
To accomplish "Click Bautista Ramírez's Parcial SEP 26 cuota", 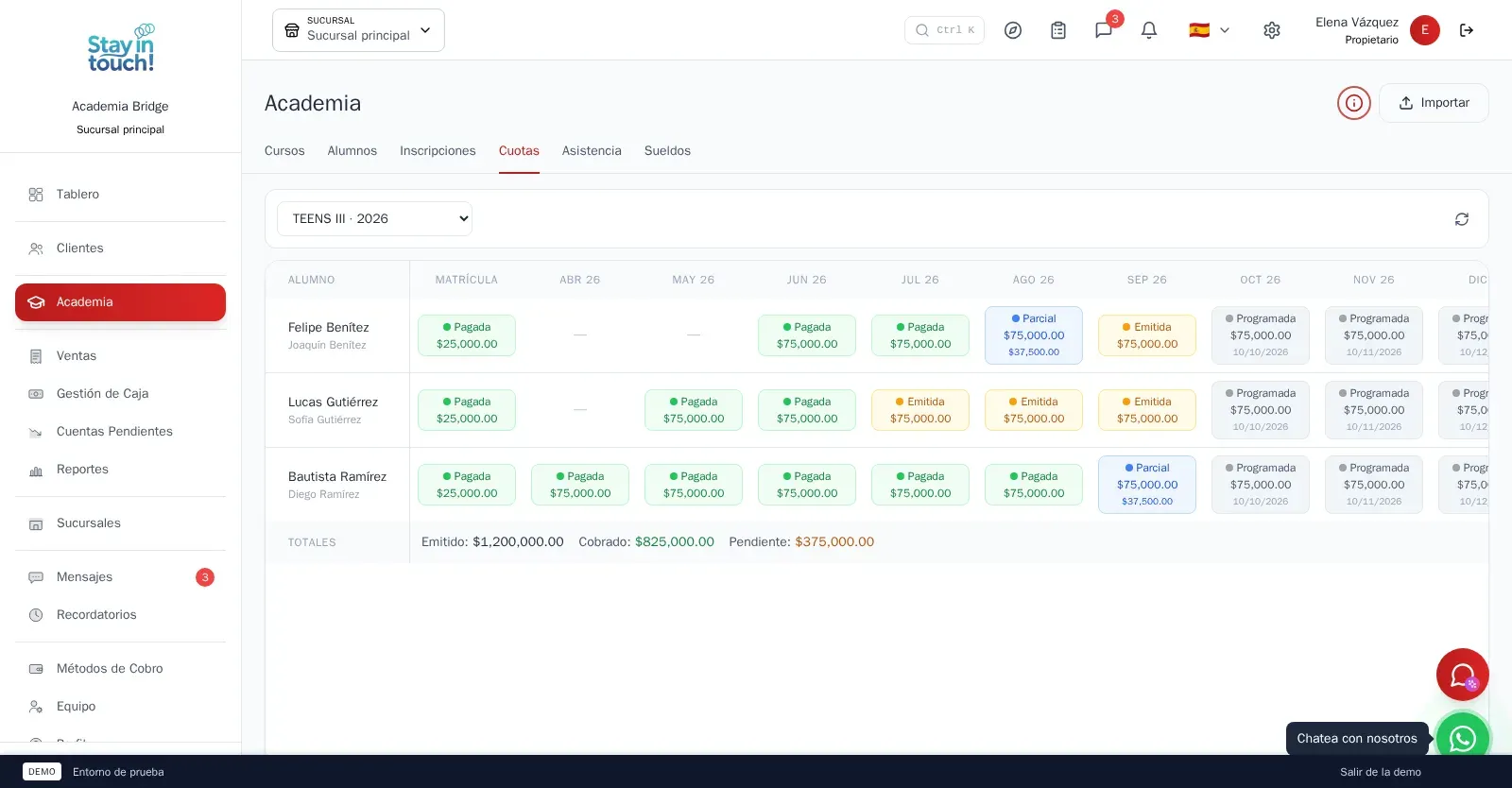I will click(1147, 485).
